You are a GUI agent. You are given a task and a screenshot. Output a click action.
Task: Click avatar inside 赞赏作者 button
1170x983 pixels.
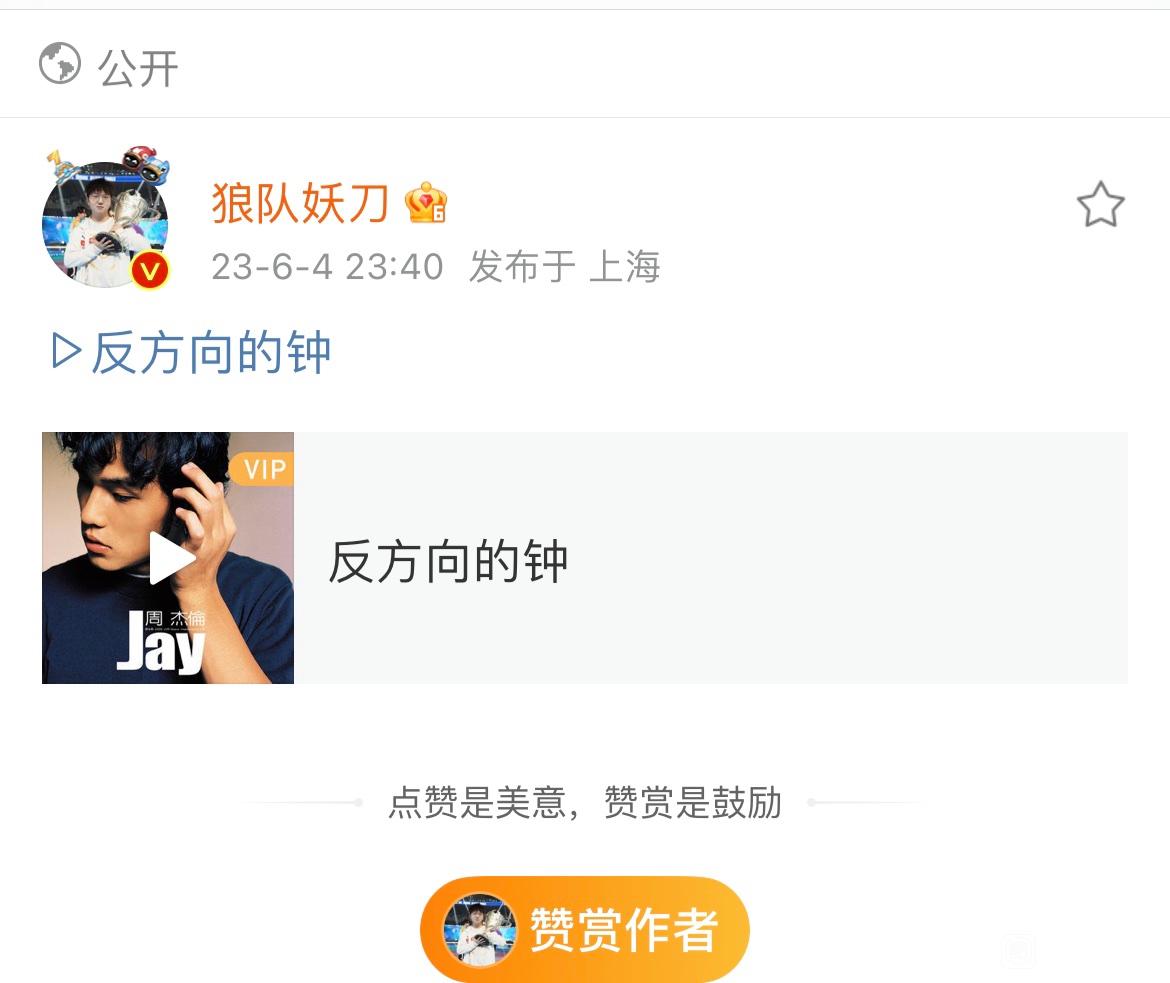pyautogui.click(x=479, y=930)
